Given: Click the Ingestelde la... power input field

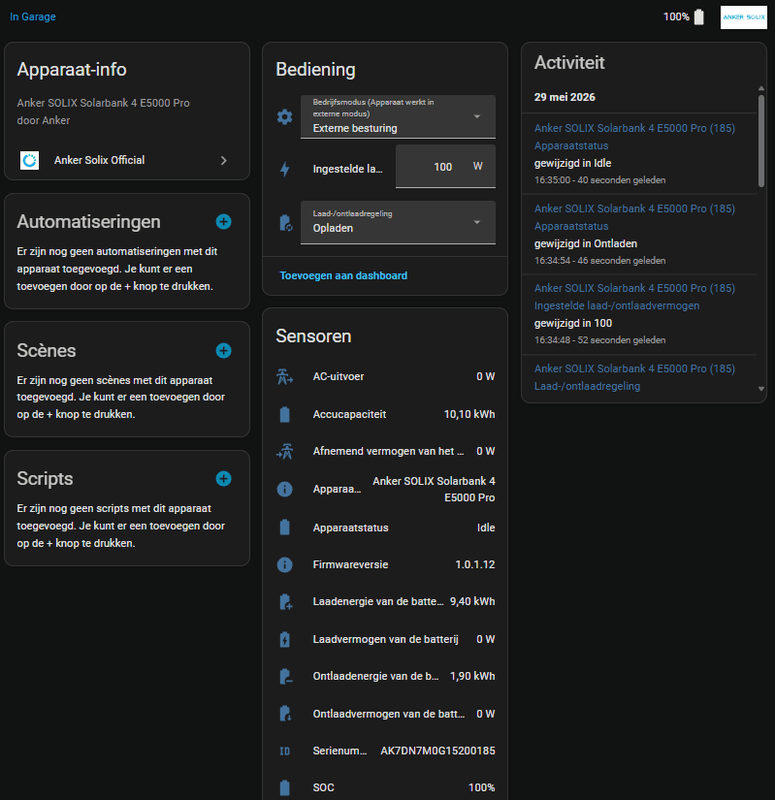Looking at the screenshot, I should 445,166.
